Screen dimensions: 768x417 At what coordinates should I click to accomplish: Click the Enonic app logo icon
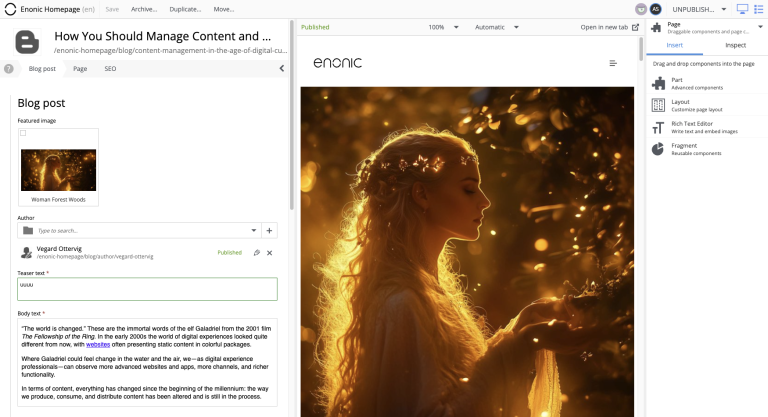[10, 8]
